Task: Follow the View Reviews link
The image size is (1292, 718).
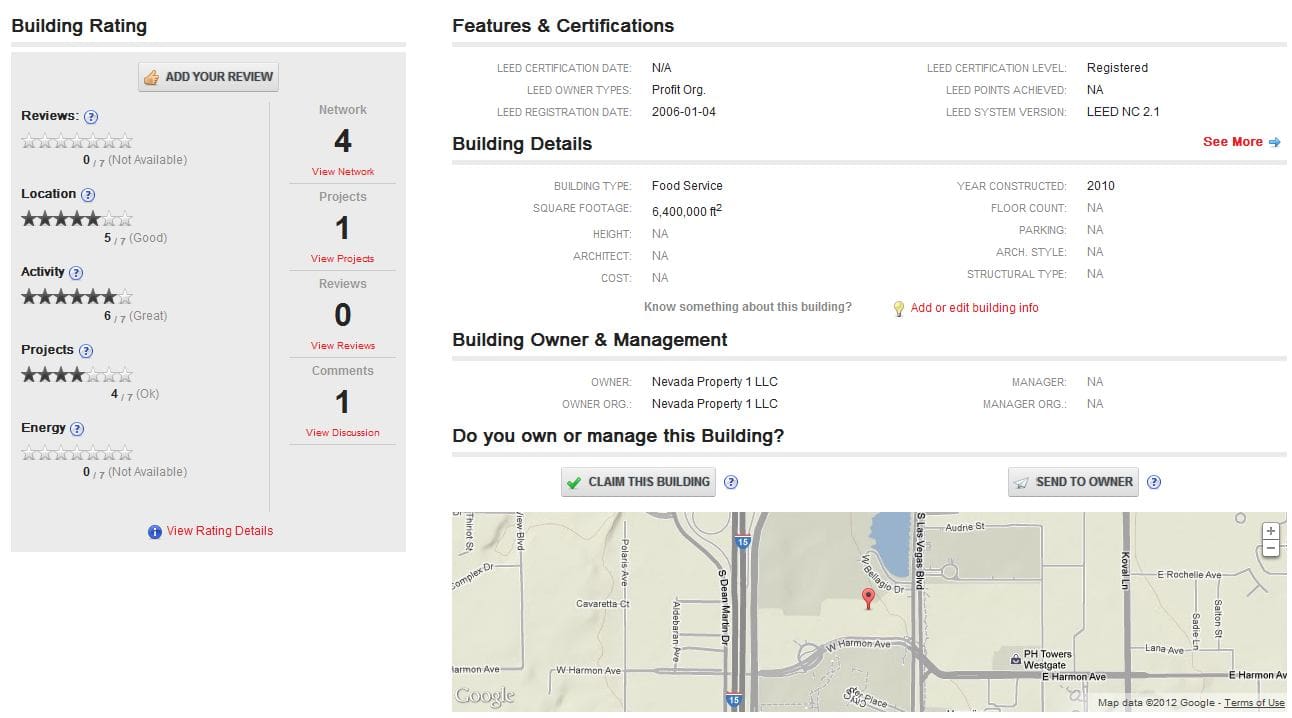Action: click(x=343, y=346)
